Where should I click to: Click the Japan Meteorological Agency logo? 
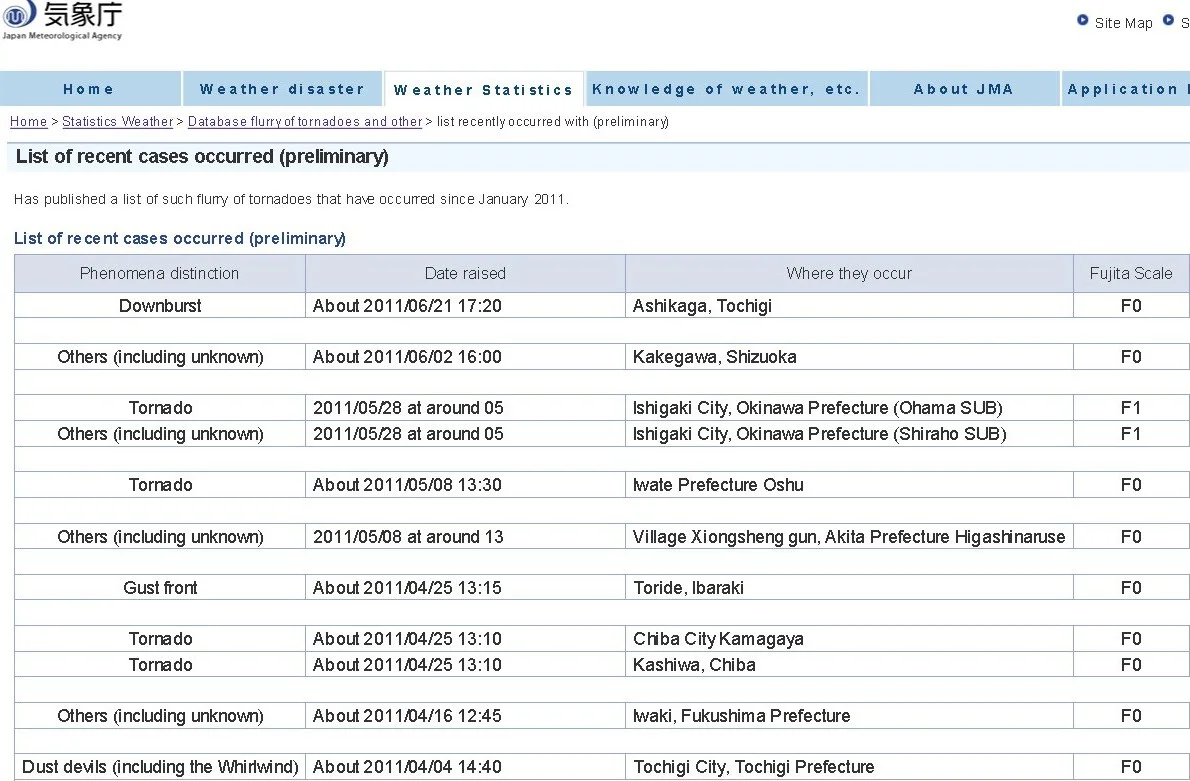click(62, 20)
